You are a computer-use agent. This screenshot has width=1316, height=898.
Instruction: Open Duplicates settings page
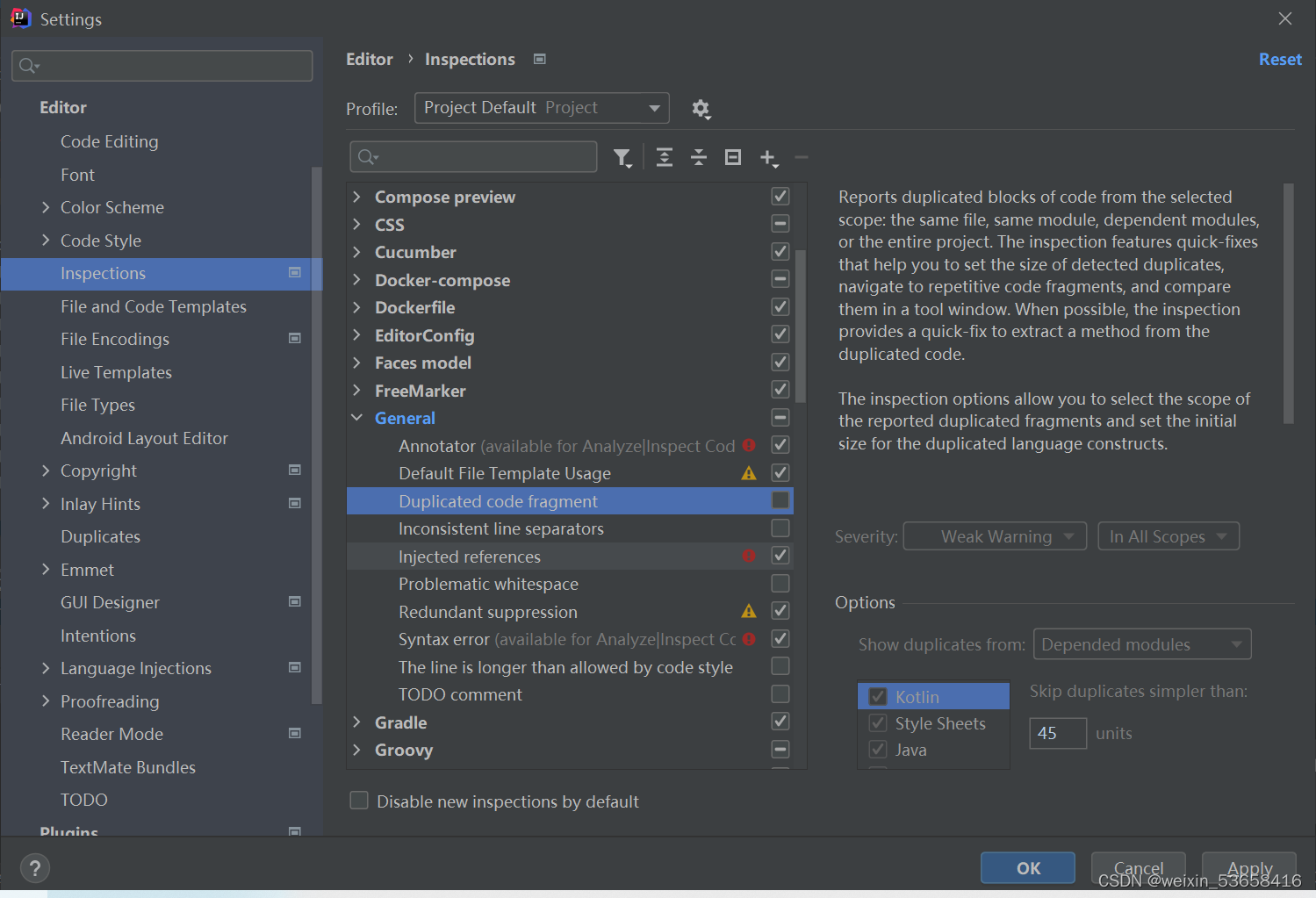100,536
